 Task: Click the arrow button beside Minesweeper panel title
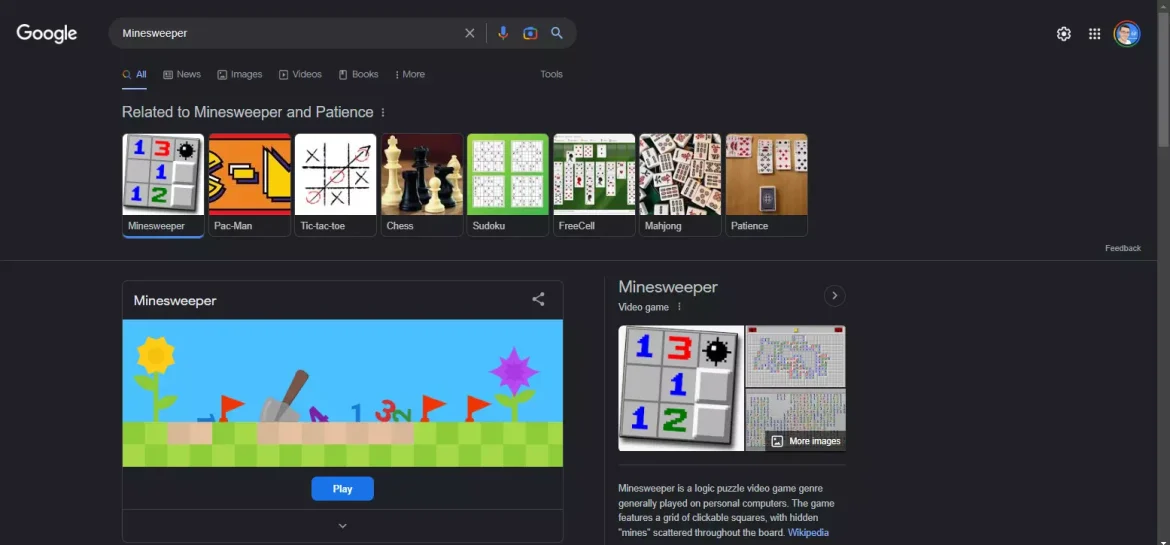(x=834, y=296)
